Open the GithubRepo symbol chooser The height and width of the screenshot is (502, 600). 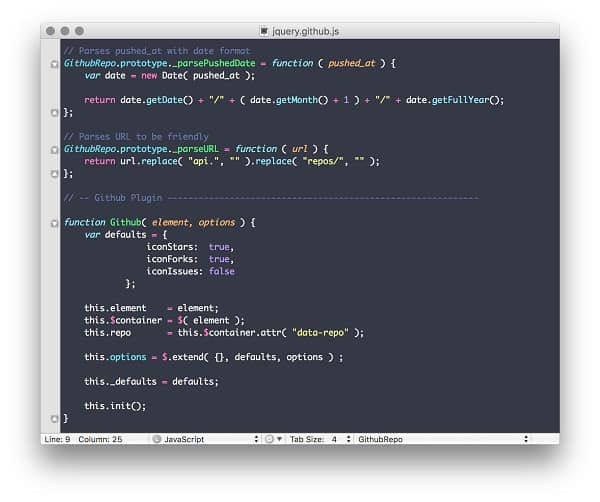pos(443,439)
